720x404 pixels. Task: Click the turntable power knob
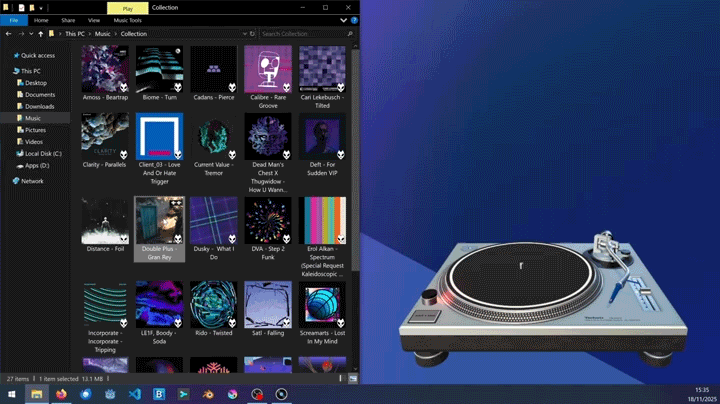(x=430, y=297)
